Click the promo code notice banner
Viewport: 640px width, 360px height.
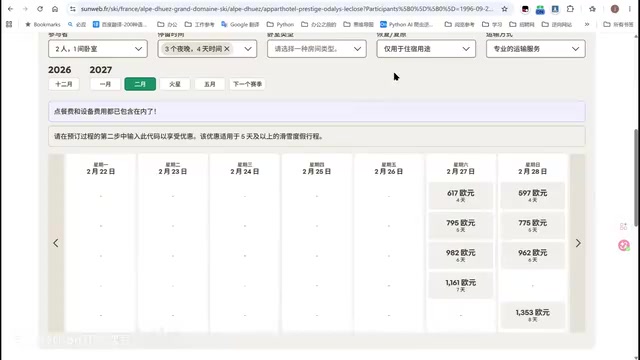click(317, 136)
